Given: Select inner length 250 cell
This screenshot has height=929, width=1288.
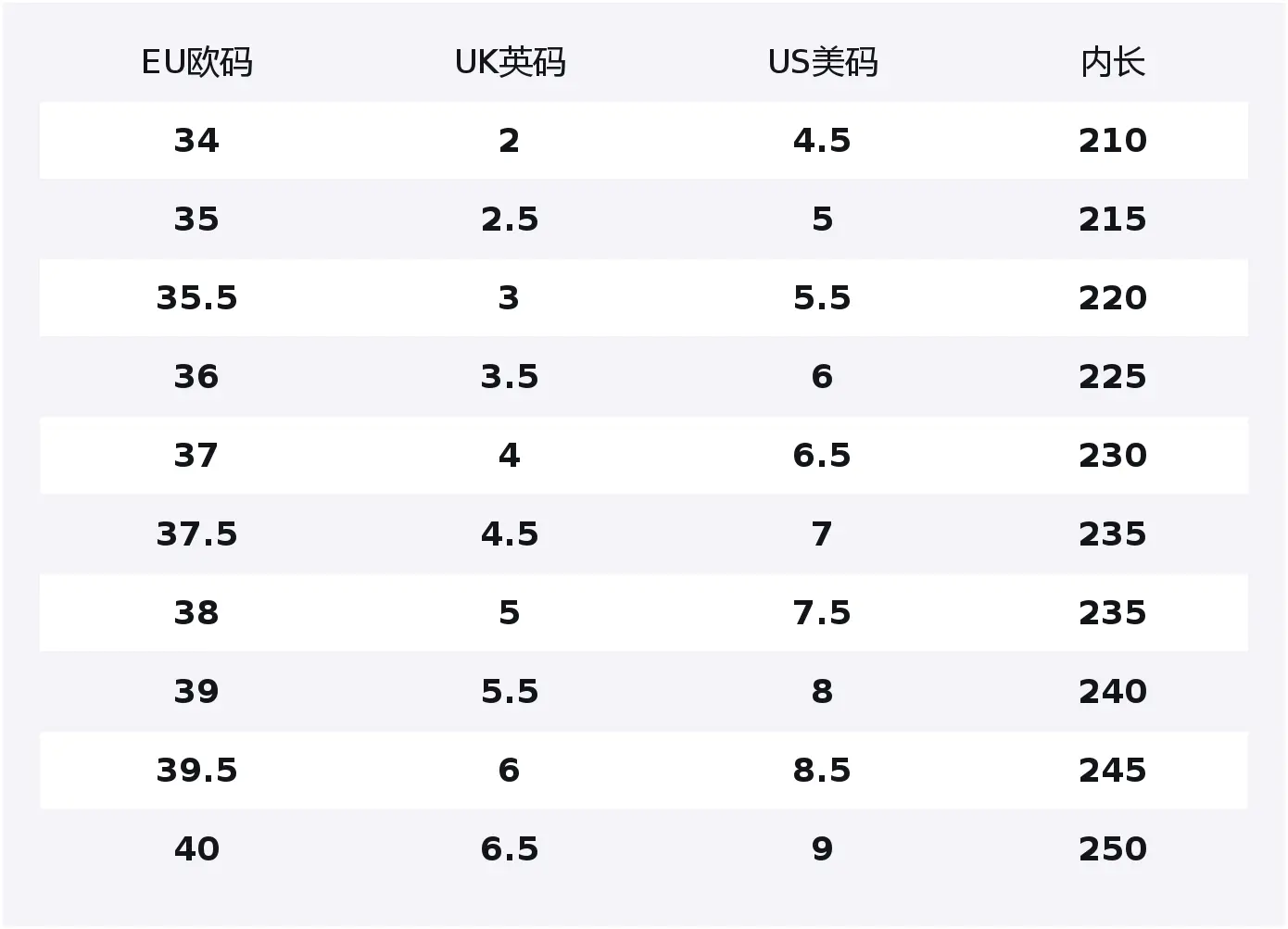Looking at the screenshot, I should (x=1112, y=849).
